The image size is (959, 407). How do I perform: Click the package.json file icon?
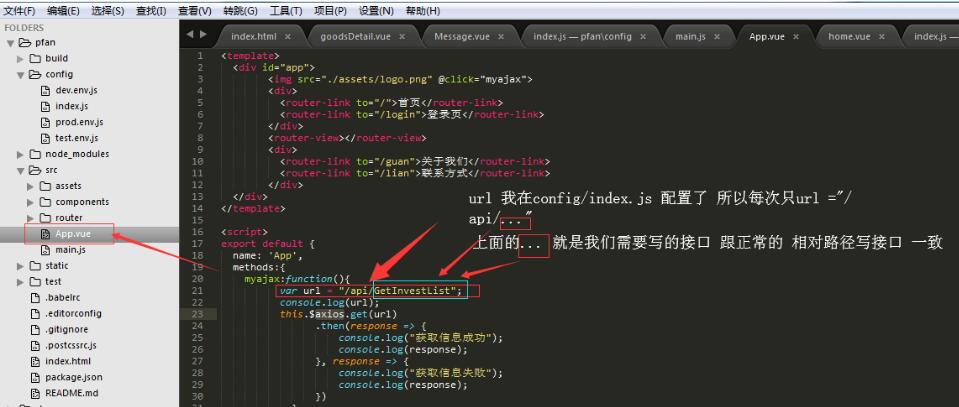coord(35,377)
